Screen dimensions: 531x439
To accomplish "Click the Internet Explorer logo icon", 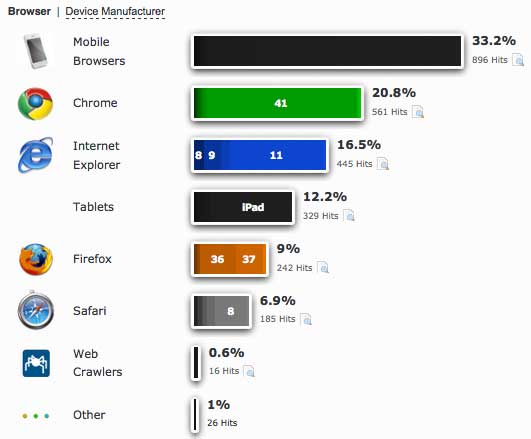I will pyautogui.click(x=35, y=155).
